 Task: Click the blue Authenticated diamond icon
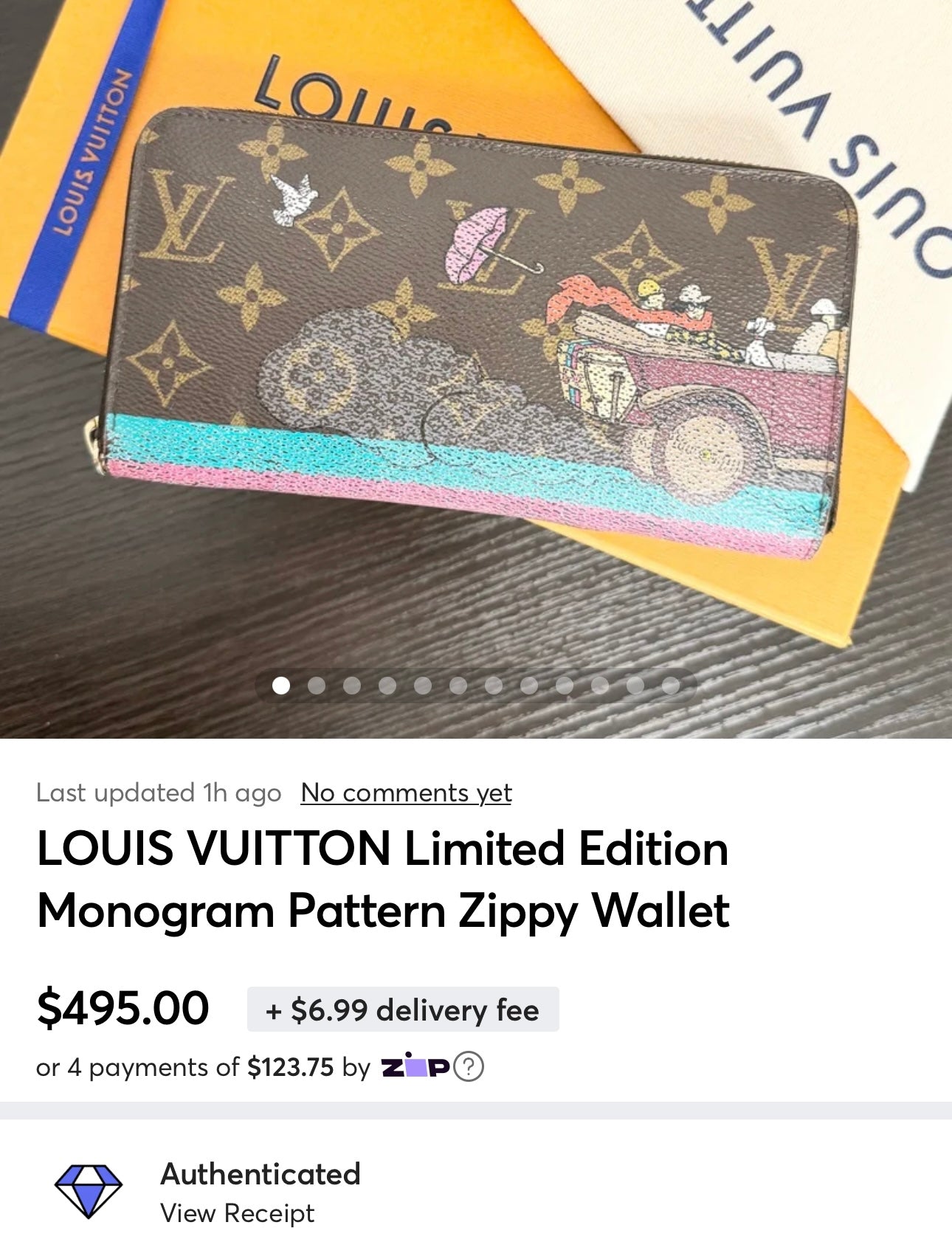coord(89,1191)
